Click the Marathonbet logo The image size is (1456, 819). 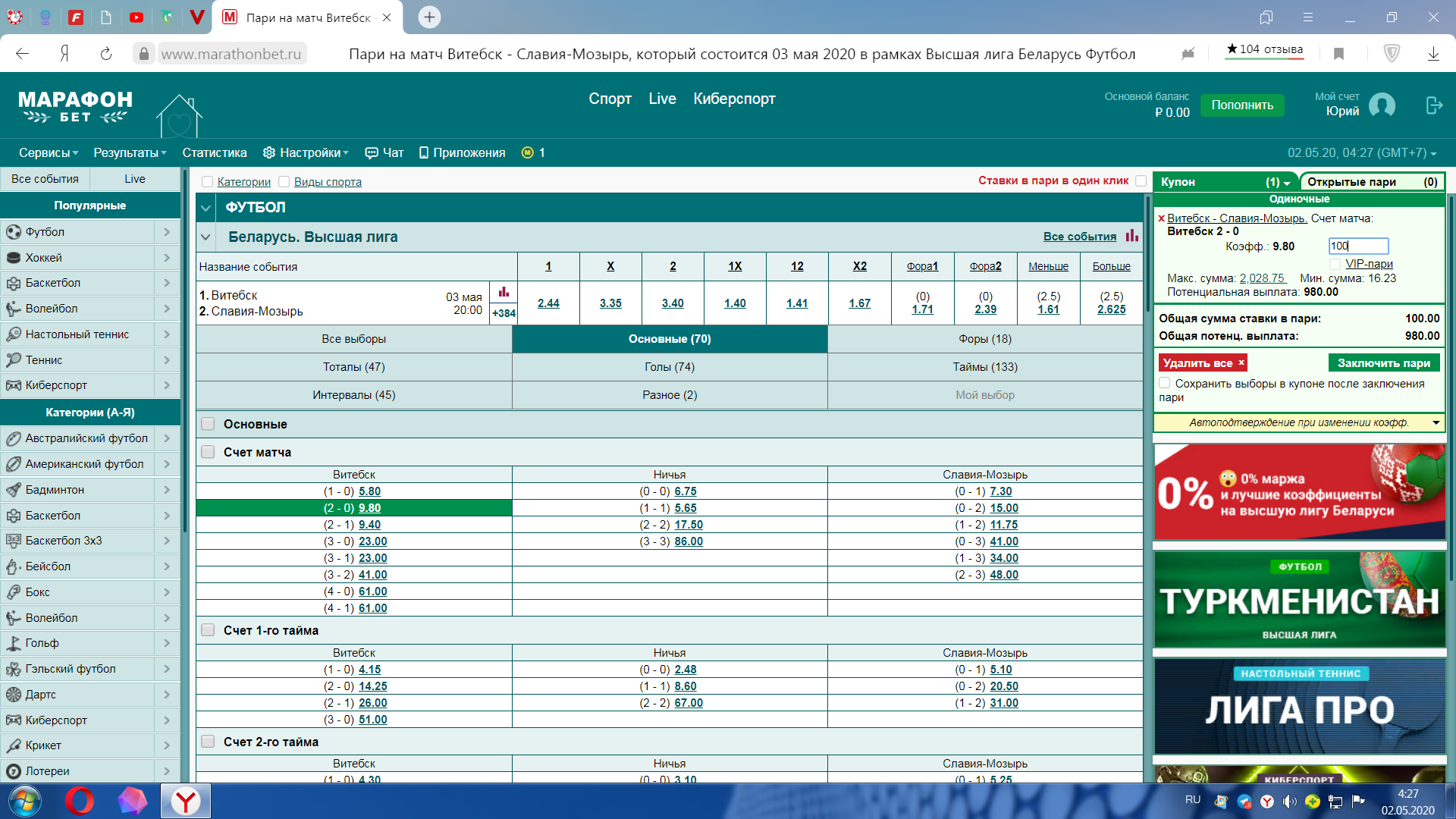pyautogui.click(x=75, y=107)
